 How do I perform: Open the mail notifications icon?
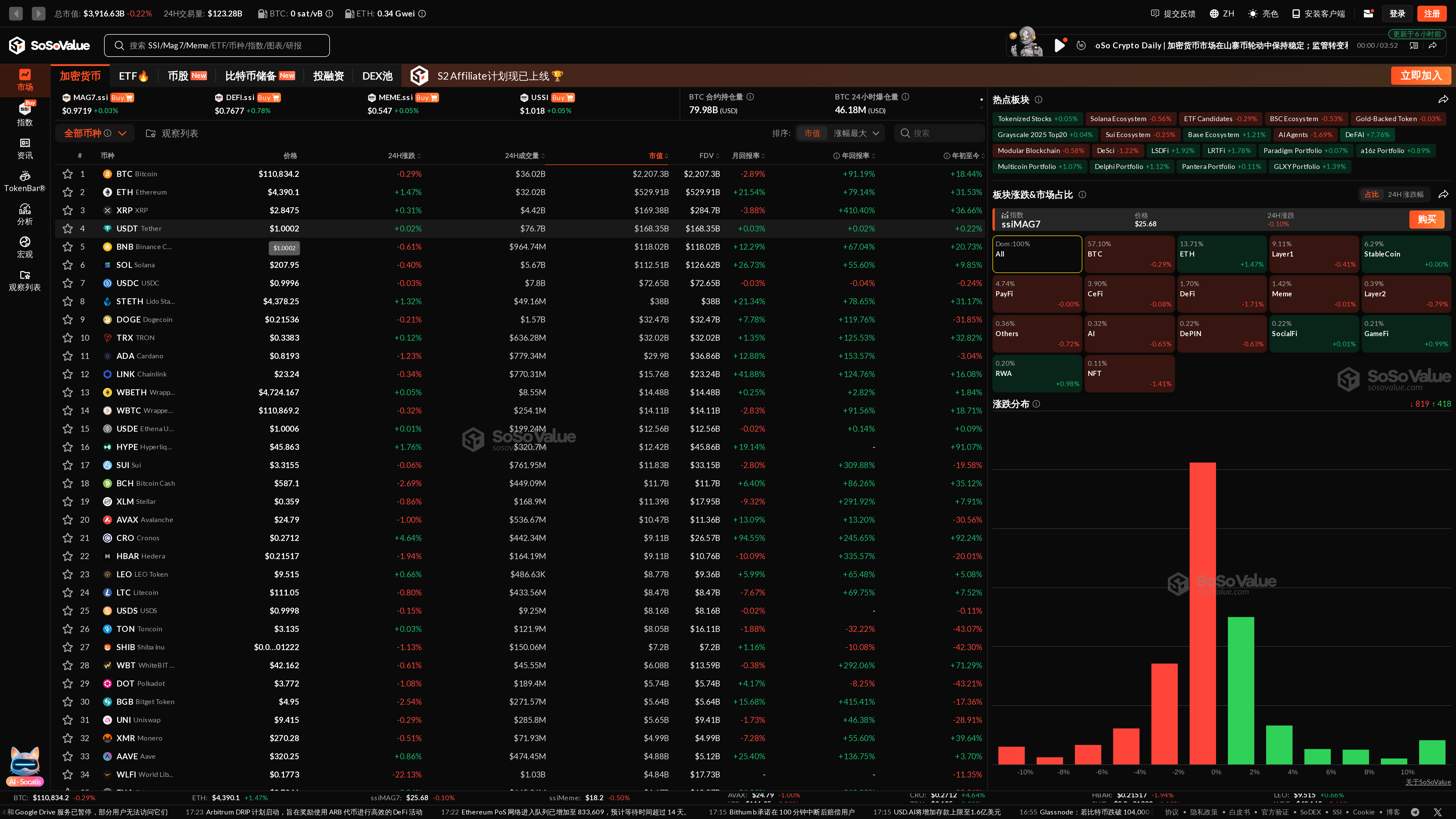1368,14
